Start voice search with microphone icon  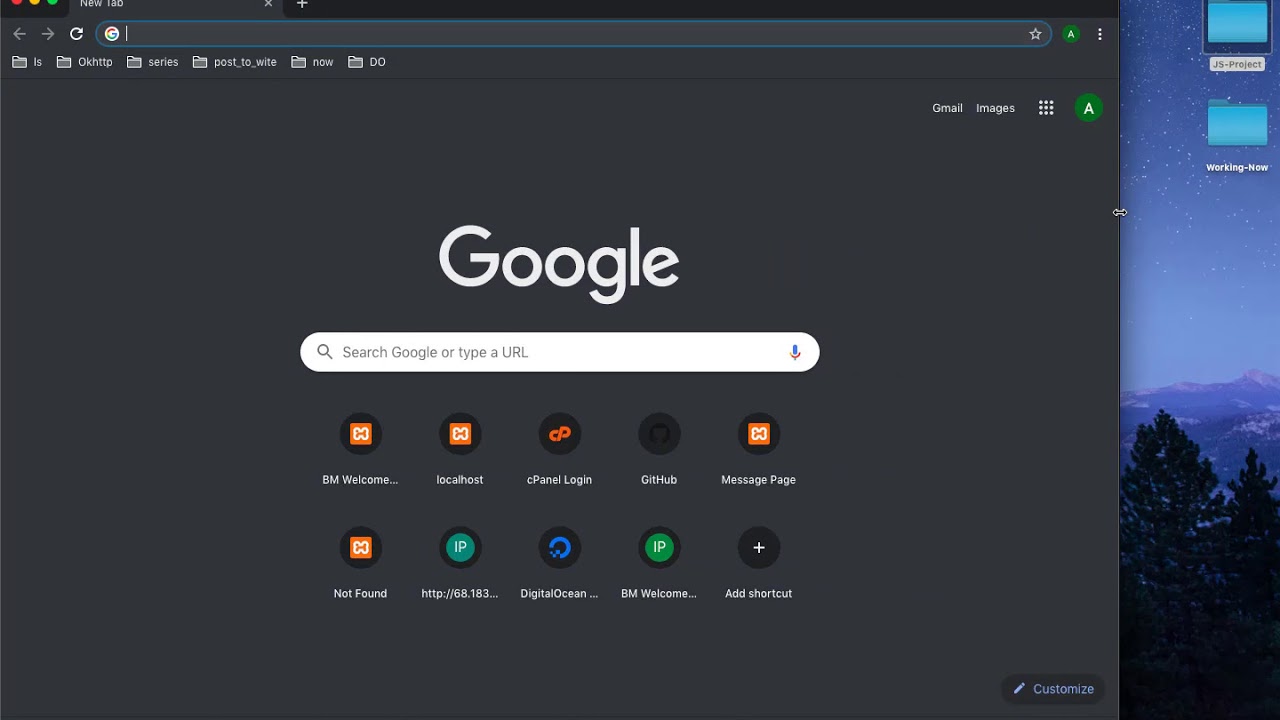click(x=795, y=352)
